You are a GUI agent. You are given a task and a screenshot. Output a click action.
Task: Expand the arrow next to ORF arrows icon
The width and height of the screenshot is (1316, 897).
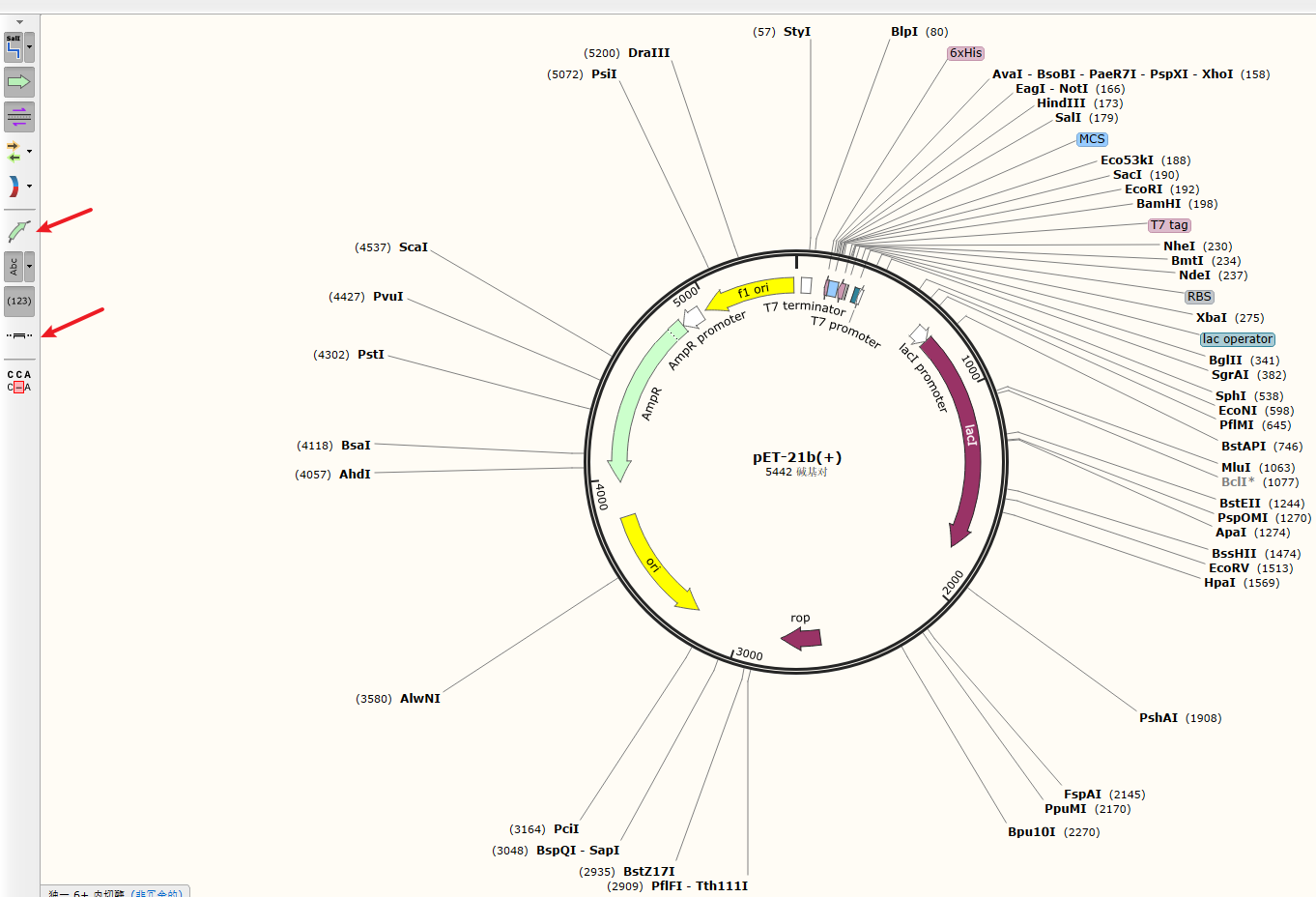coord(30,151)
